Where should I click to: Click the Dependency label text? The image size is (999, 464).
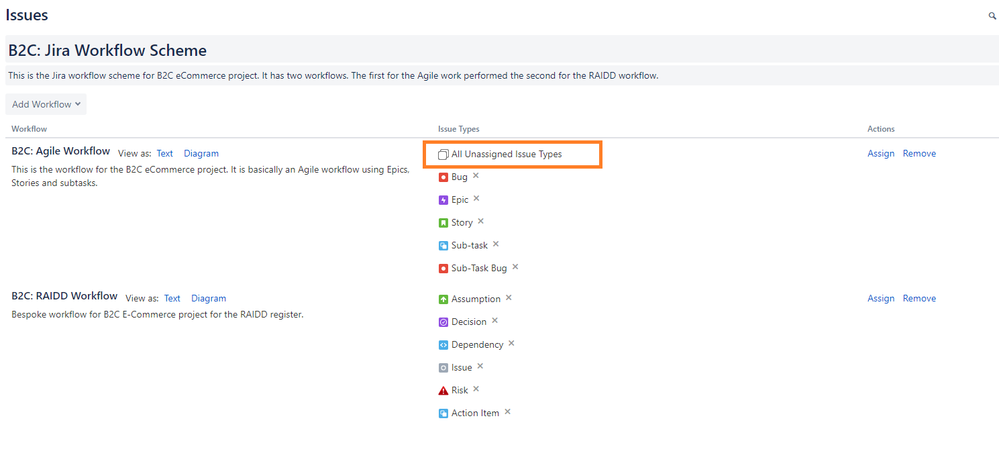(477, 345)
